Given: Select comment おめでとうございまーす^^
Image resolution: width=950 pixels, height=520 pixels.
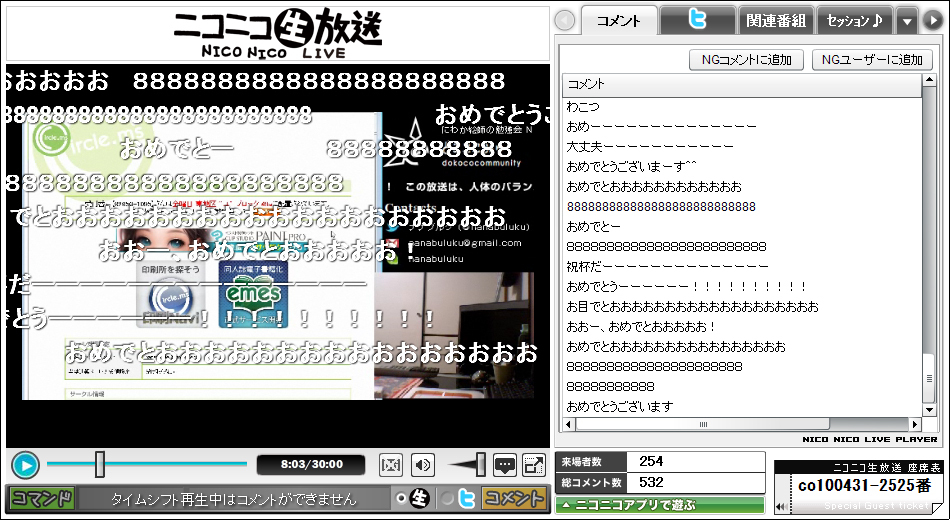Looking at the screenshot, I should click(742, 167).
